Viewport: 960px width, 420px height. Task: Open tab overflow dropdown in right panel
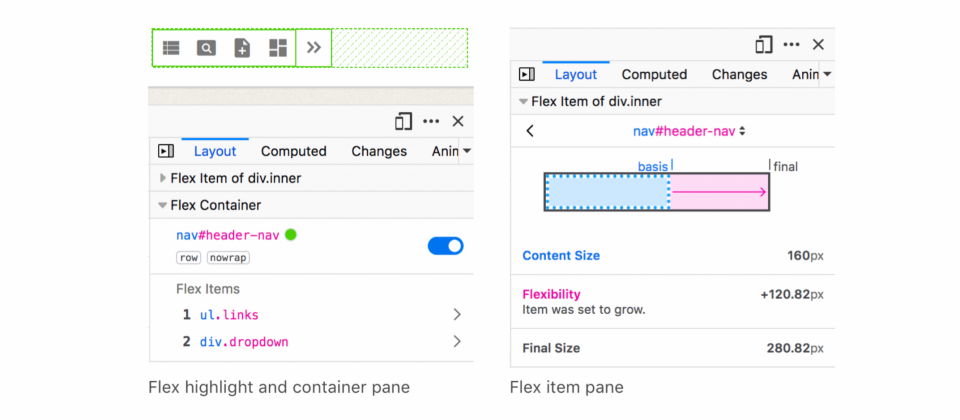point(827,75)
